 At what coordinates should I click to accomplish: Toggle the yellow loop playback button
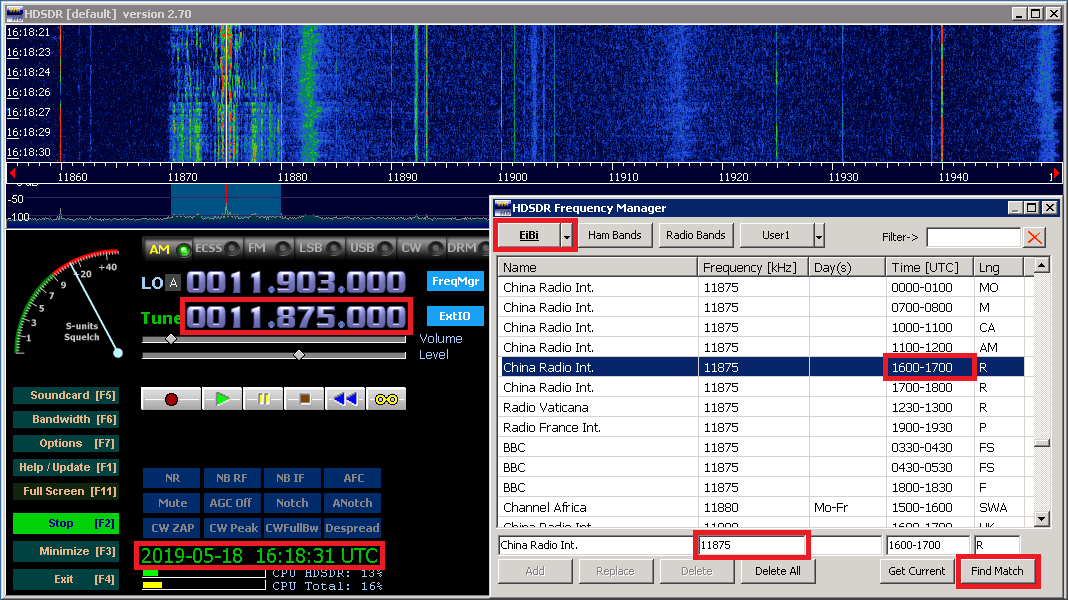coord(386,399)
